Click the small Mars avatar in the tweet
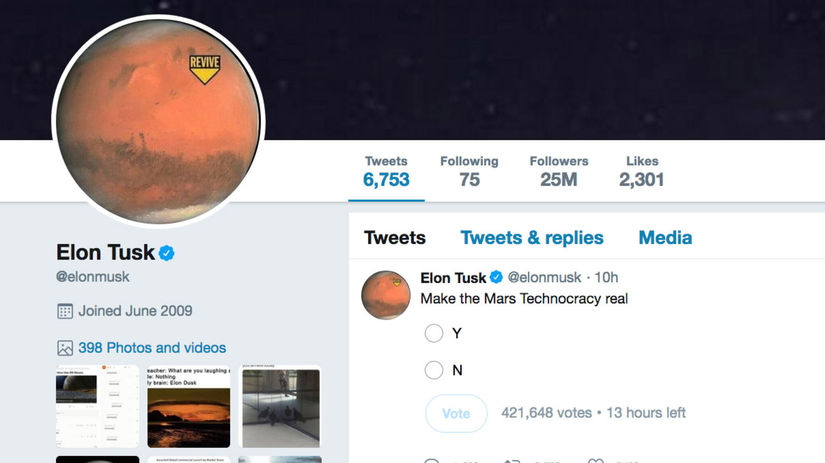Screen dimensions: 825x463 point(386,295)
